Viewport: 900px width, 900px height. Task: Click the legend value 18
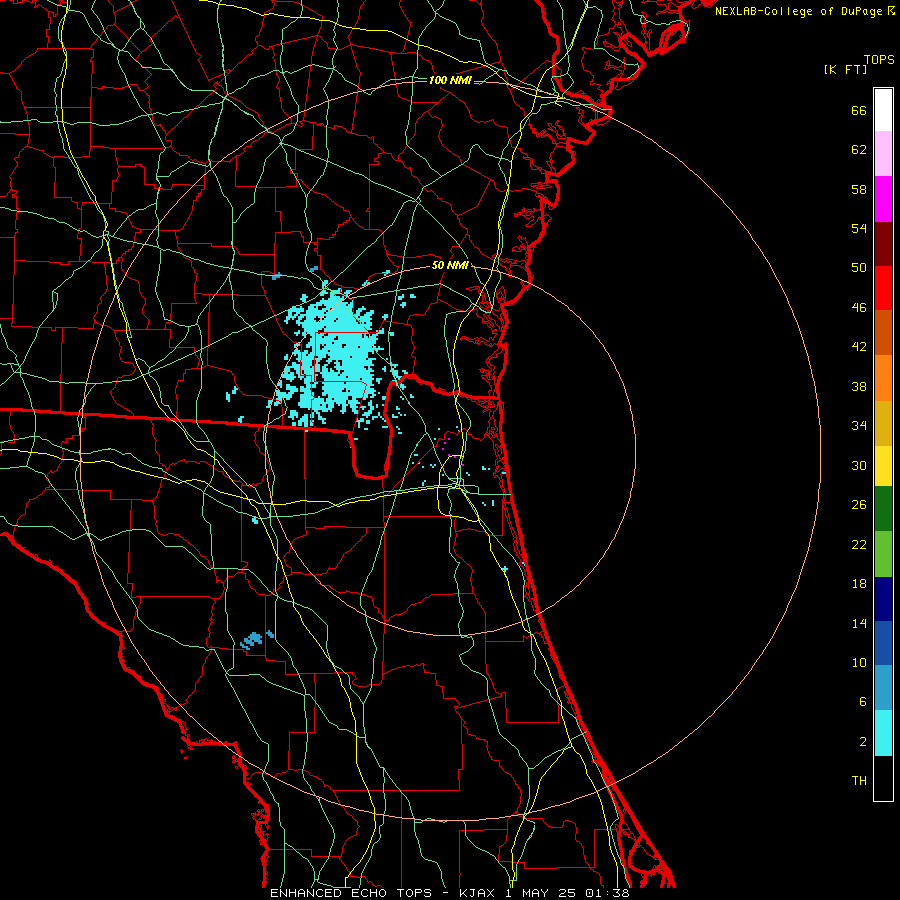(859, 584)
